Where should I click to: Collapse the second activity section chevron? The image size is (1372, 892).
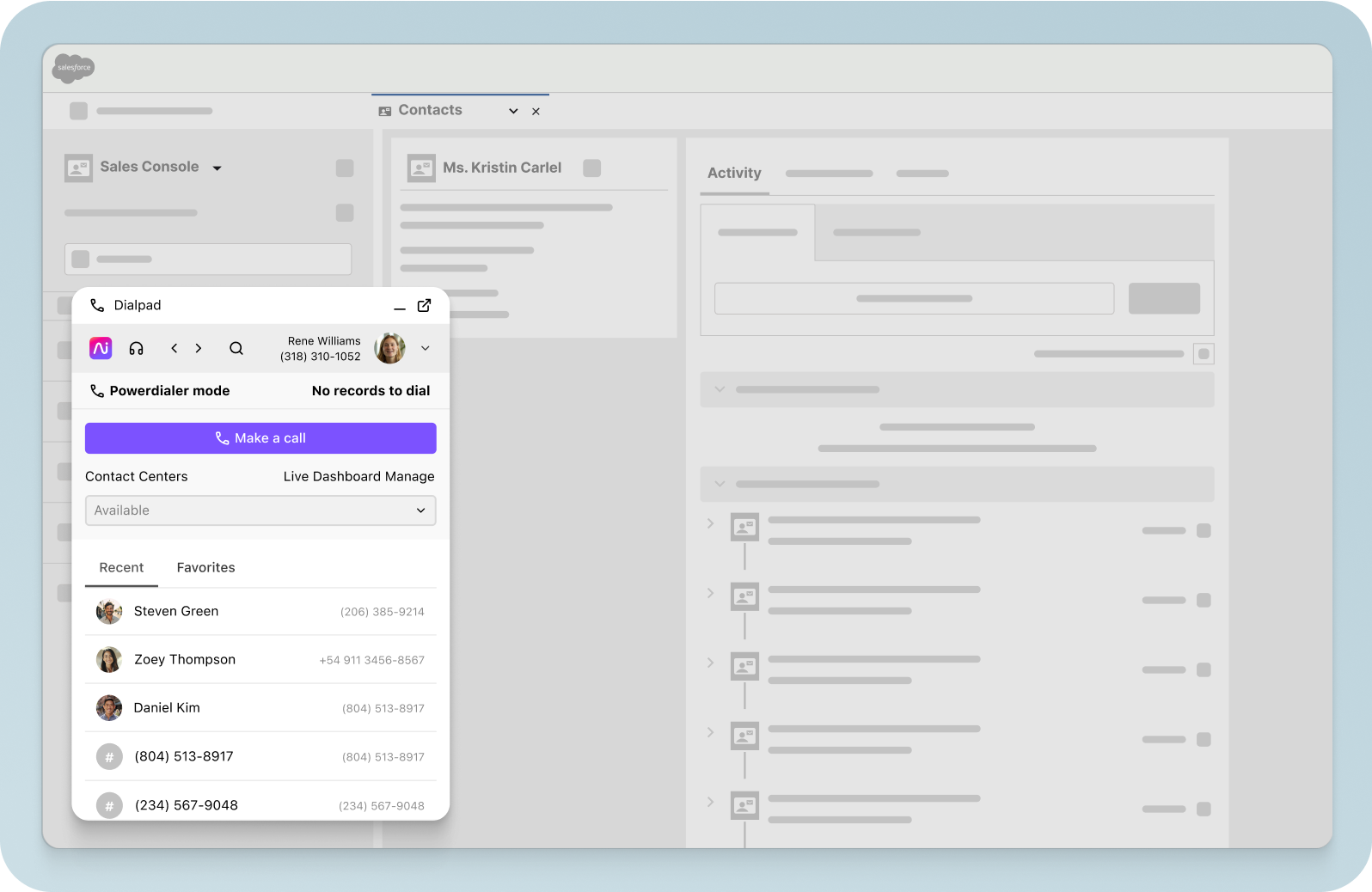(720, 484)
